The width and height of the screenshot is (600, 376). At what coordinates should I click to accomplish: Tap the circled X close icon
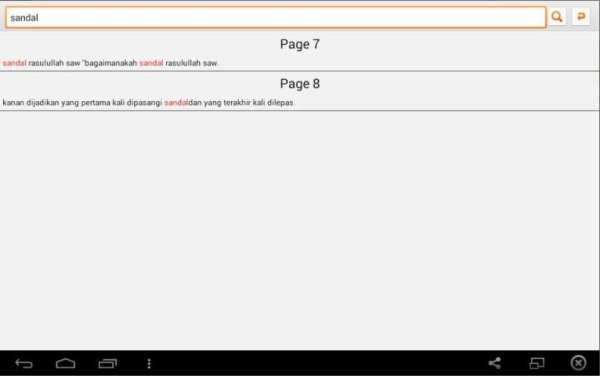click(578, 363)
